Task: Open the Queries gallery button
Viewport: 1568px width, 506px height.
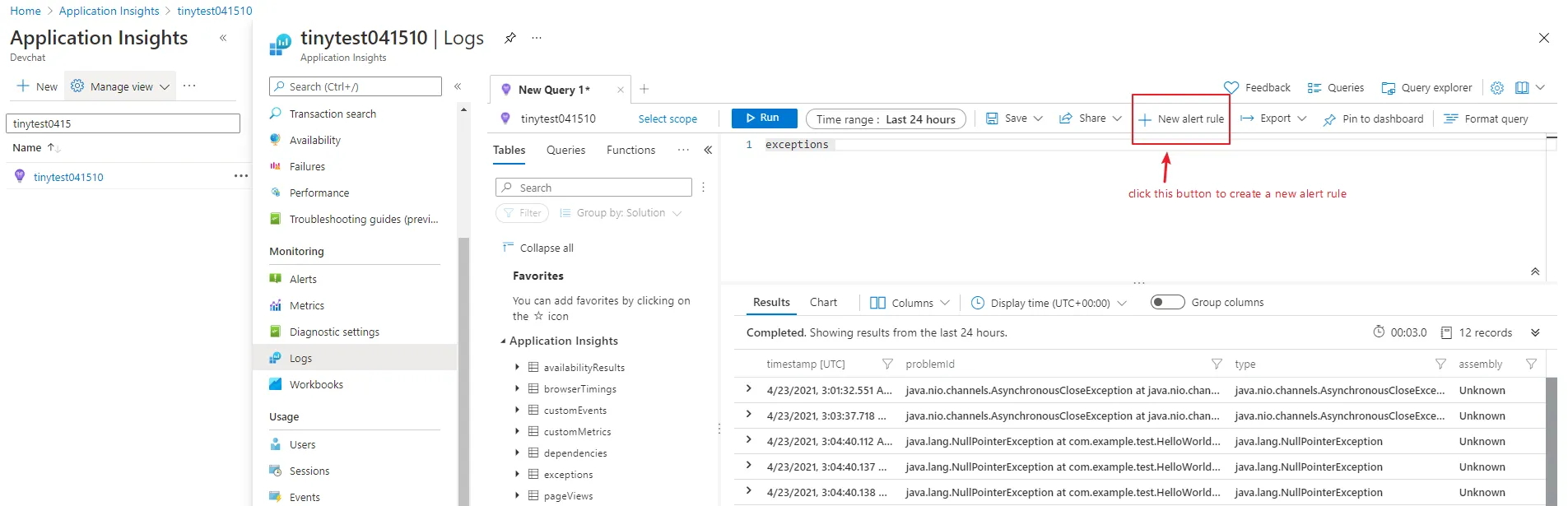Action: pyautogui.click(x=1336, y=87)
